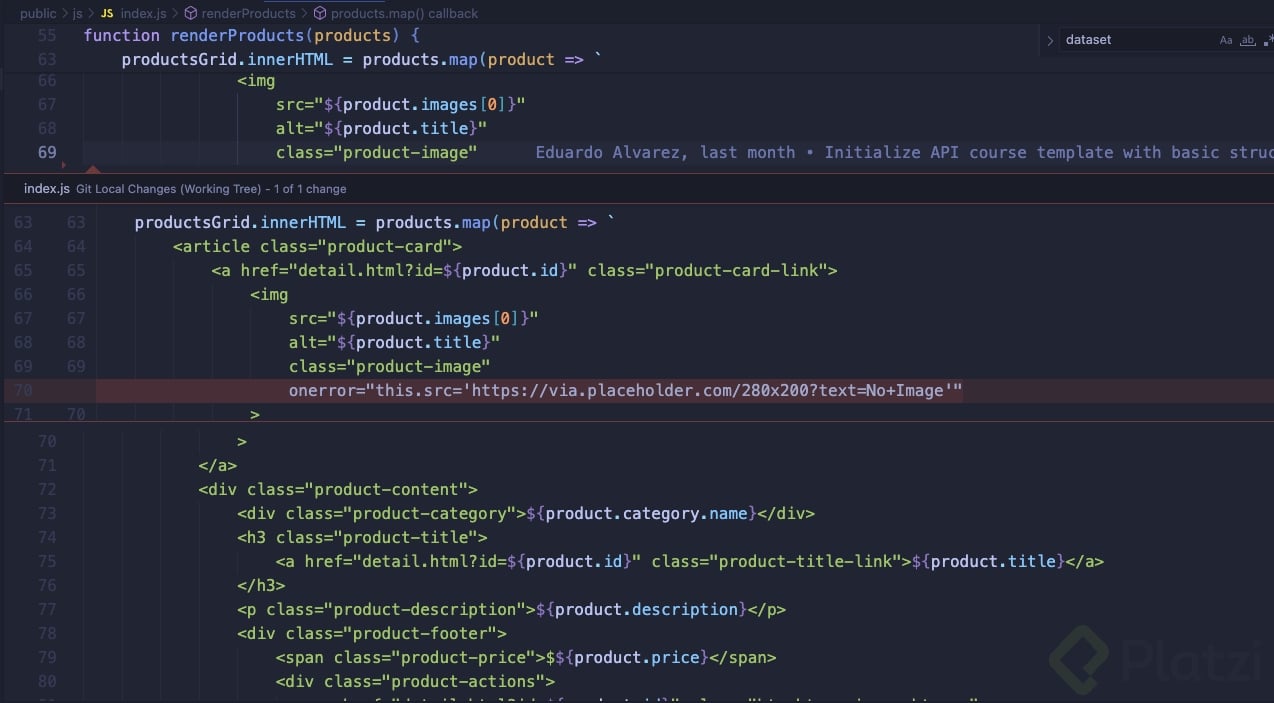
Task: Expand the replace row with the find chevron
Action: pos(1050,41)
